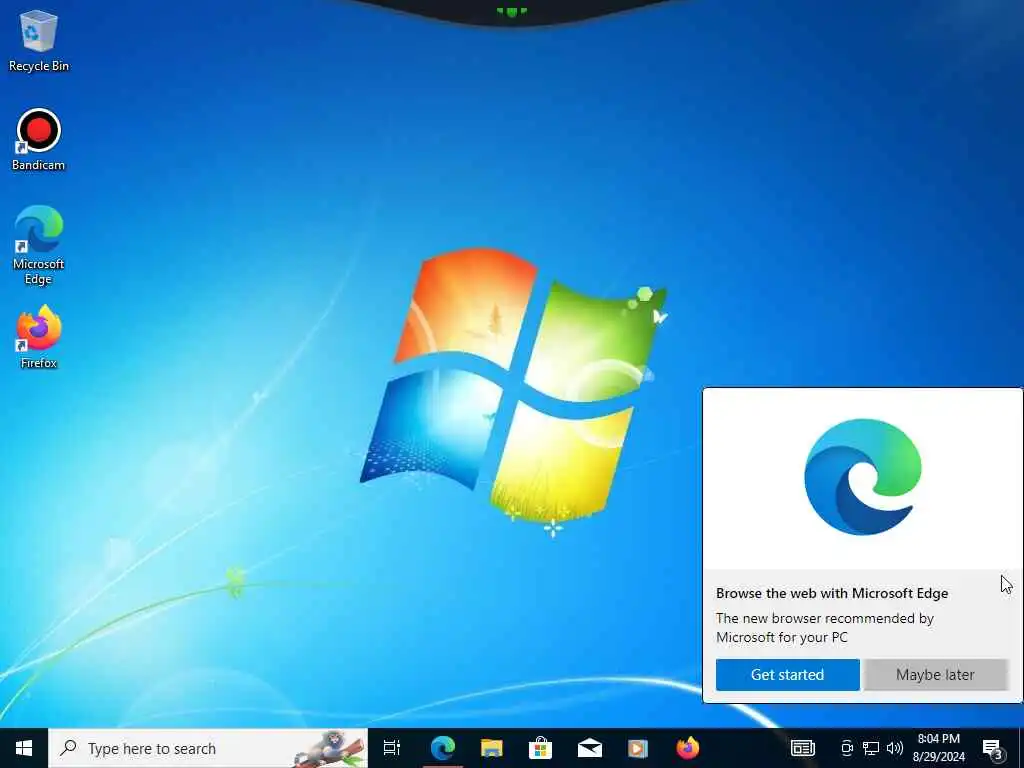Image resolution: width=1024 pixels, height=768 pixels.
Task: Open Task View from the taskbar
Action: [392, 748]
